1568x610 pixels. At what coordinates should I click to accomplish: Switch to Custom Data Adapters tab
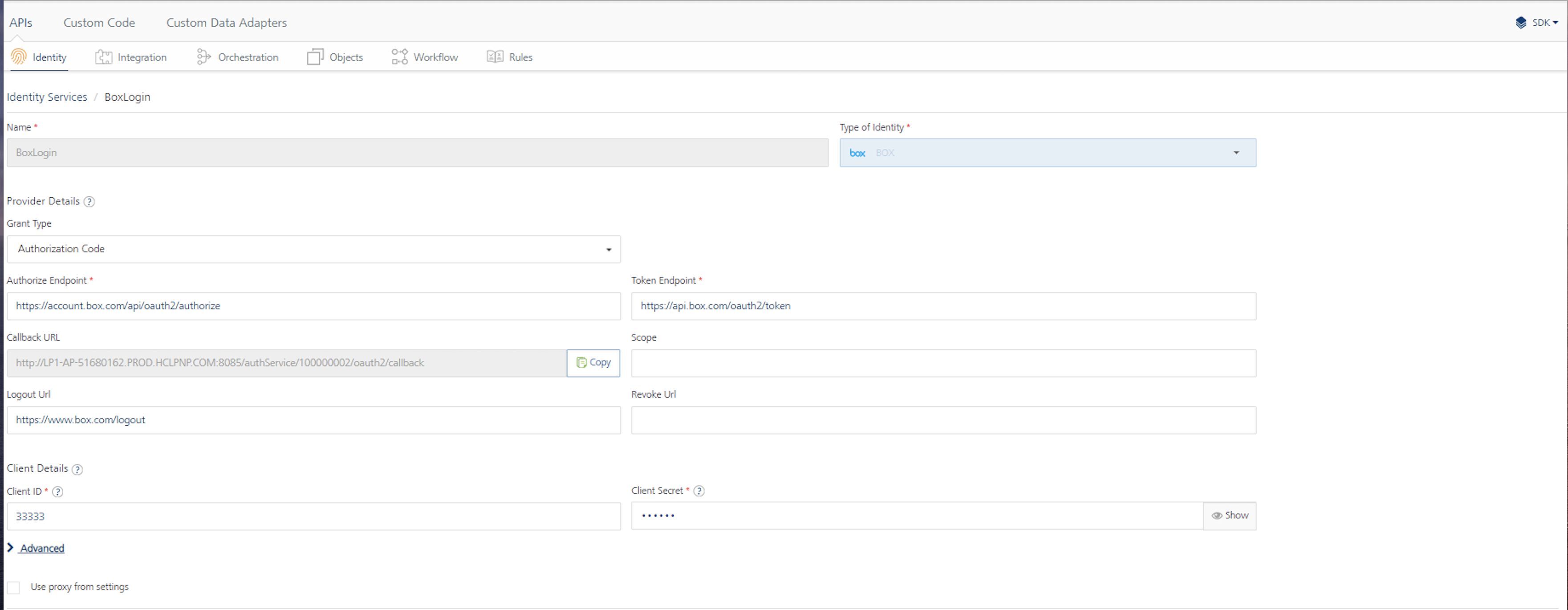pos(227,23)
